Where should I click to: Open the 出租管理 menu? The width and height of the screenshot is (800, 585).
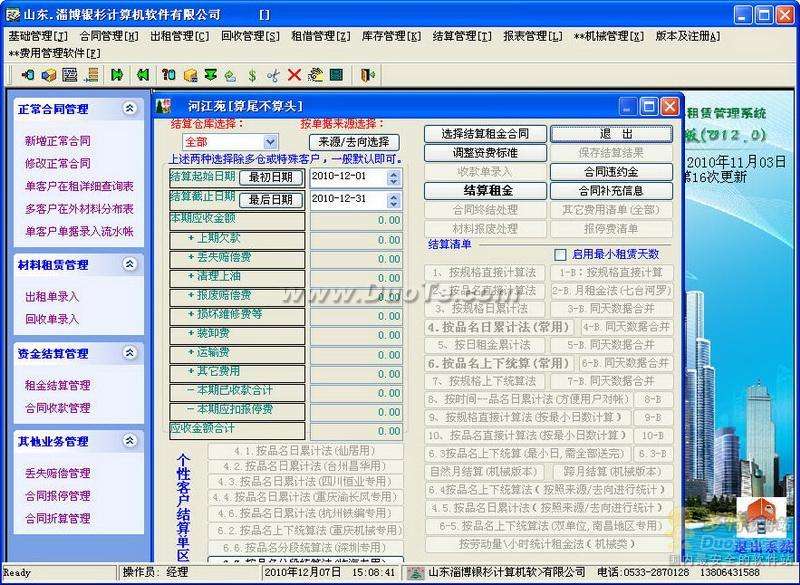tap(180, 36)
